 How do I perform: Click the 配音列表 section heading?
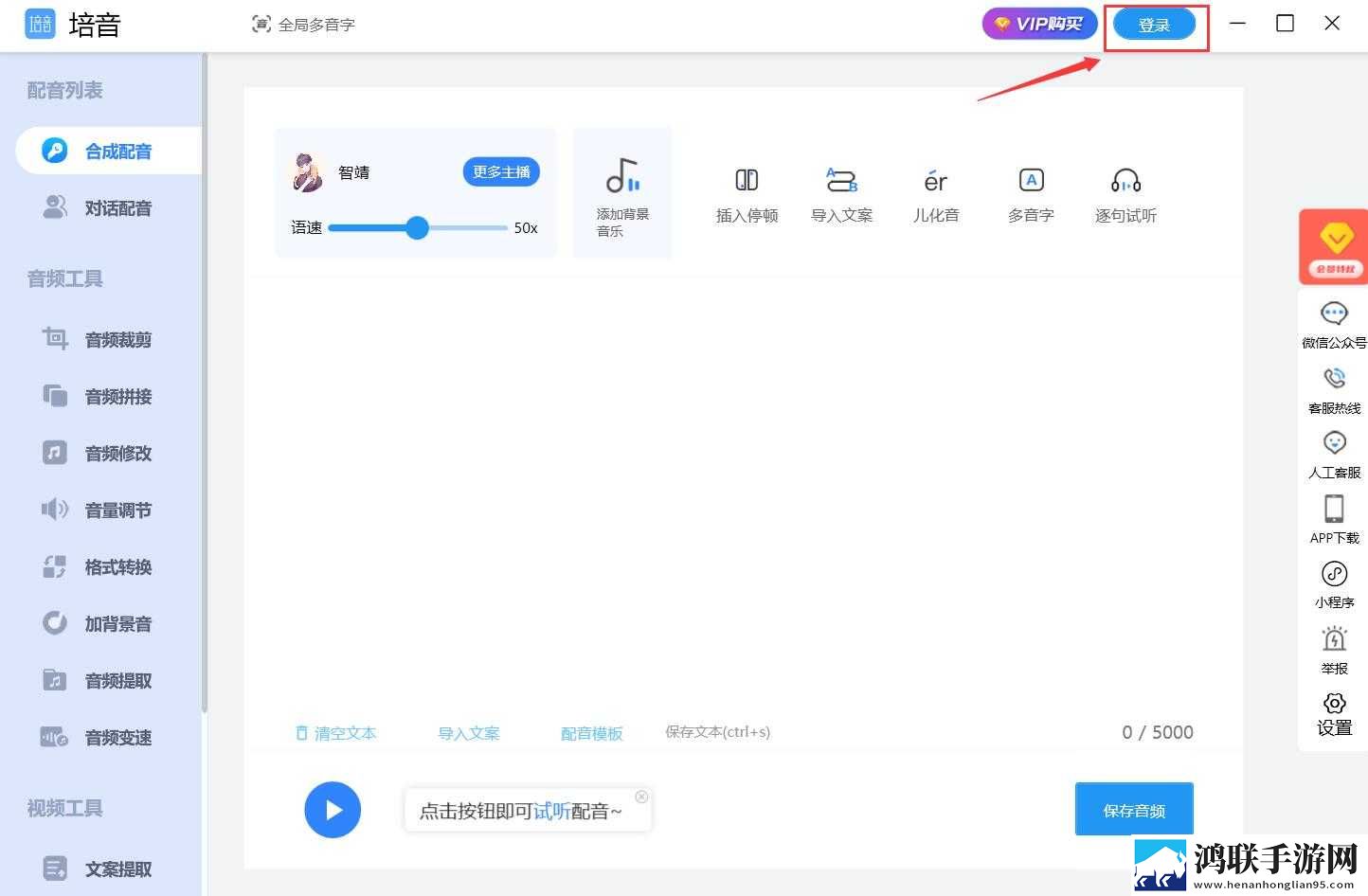tap(64, 91)
